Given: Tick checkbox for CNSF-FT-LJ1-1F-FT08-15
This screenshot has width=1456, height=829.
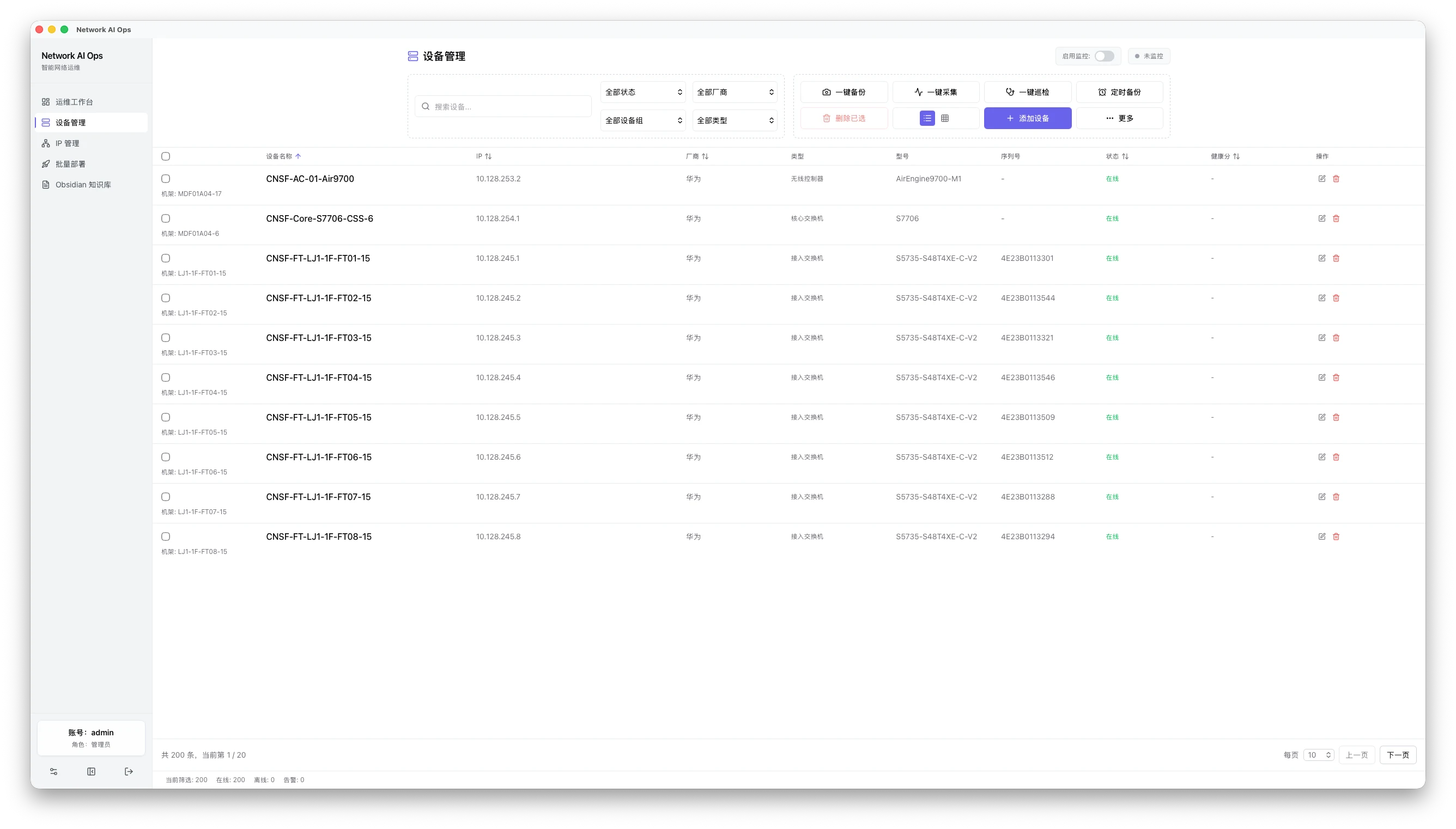Looking at the screenshot, I should [x=166, y=537].
